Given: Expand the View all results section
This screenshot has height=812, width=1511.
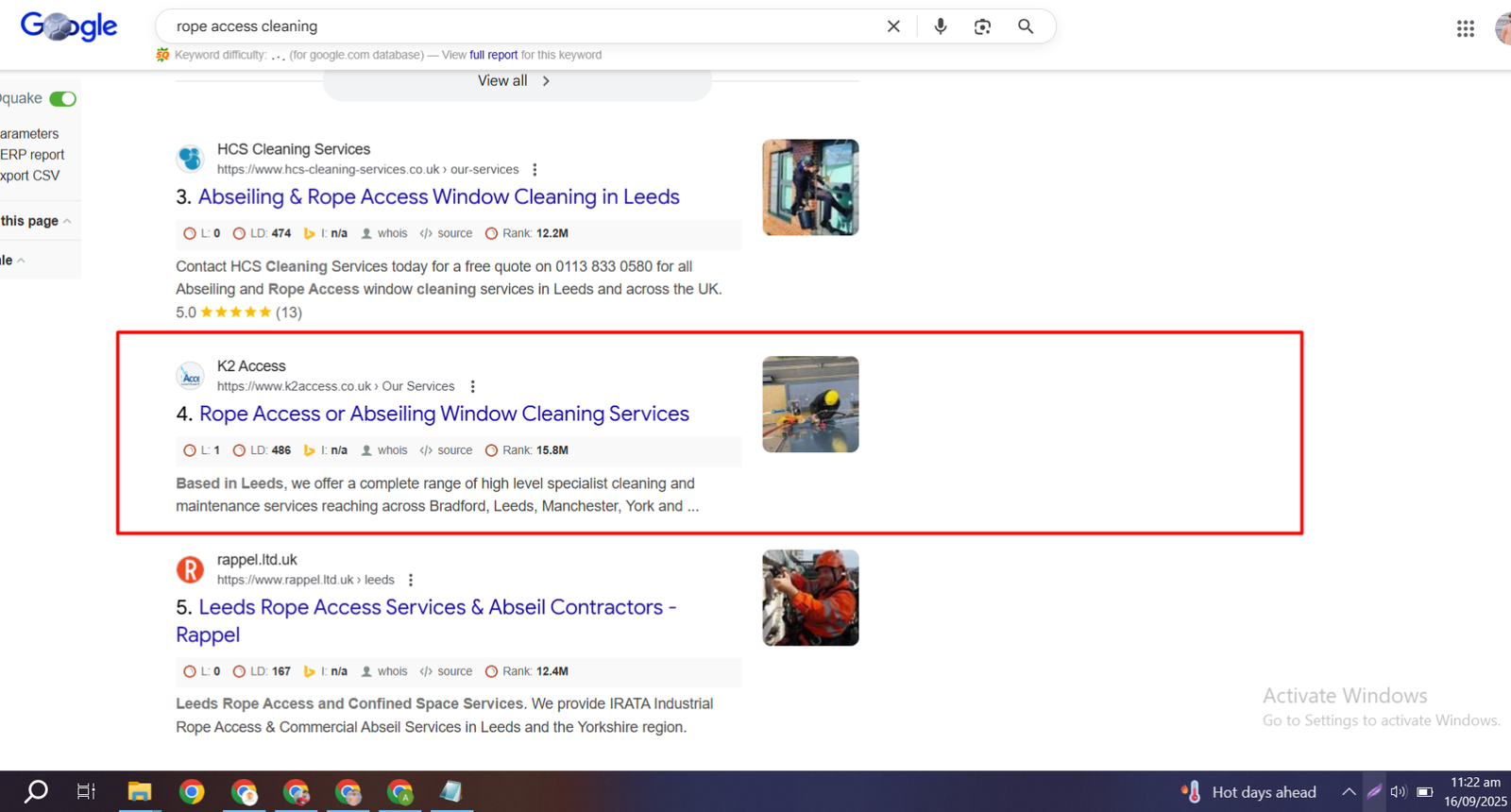Looking at the screenshot, I should [515, 81].
